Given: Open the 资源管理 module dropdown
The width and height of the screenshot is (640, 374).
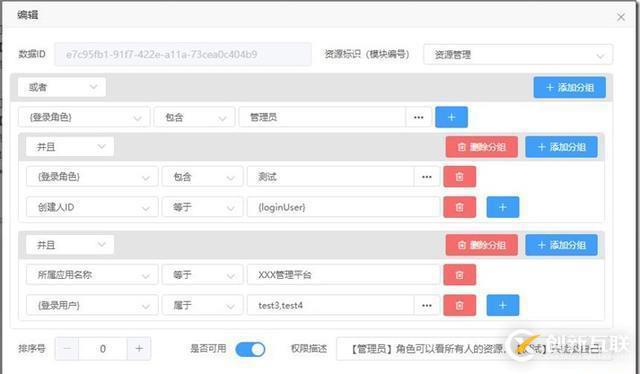Looking at the screenshot, I should 518,55.
